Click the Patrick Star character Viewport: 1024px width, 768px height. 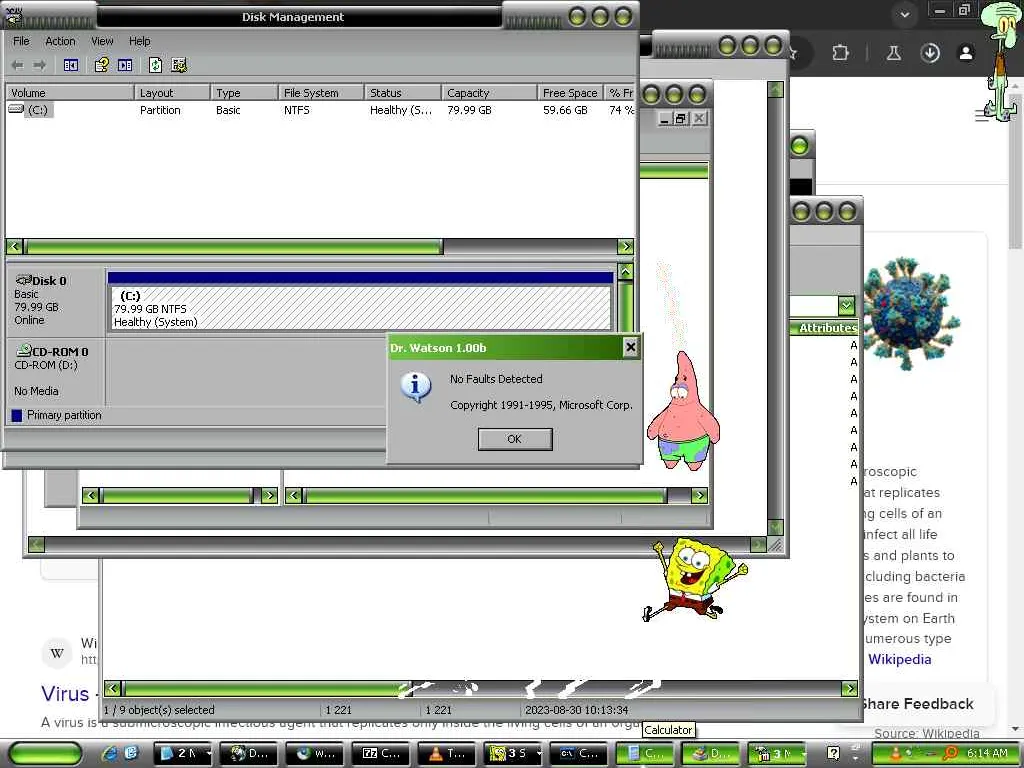point(683,411)
